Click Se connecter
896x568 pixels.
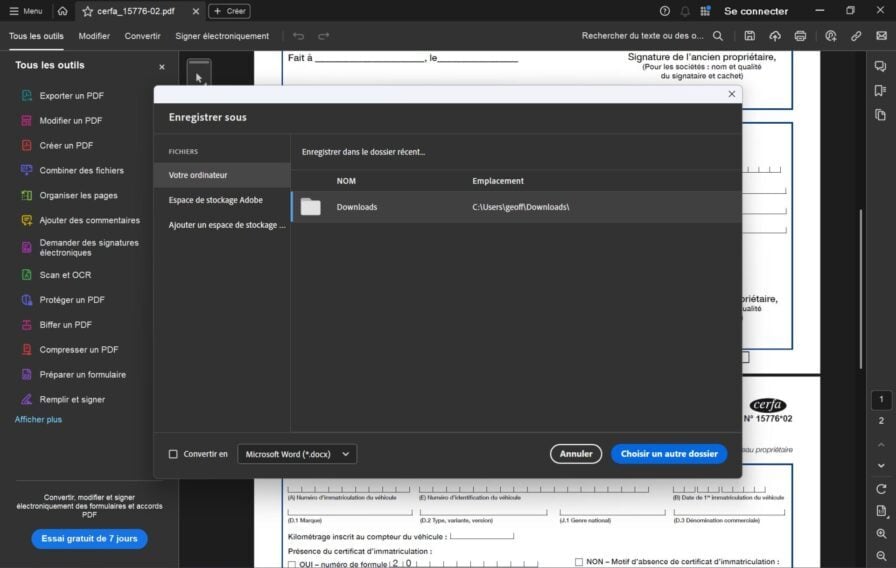755,11
